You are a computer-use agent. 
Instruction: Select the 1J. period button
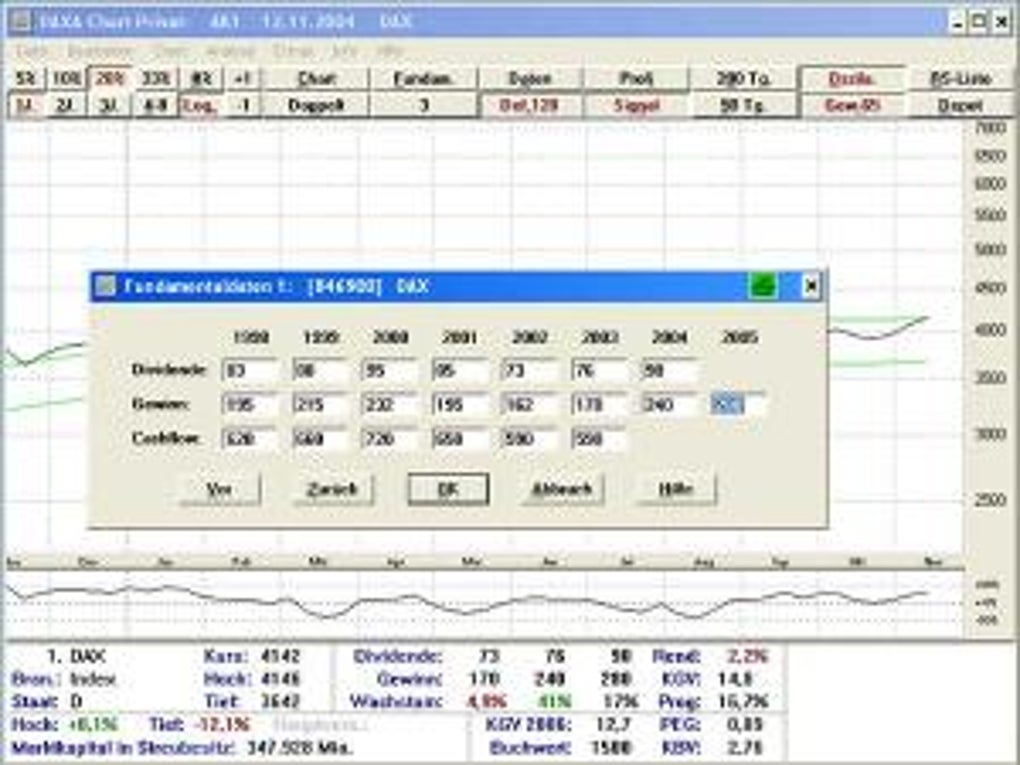tap(25, 105)
